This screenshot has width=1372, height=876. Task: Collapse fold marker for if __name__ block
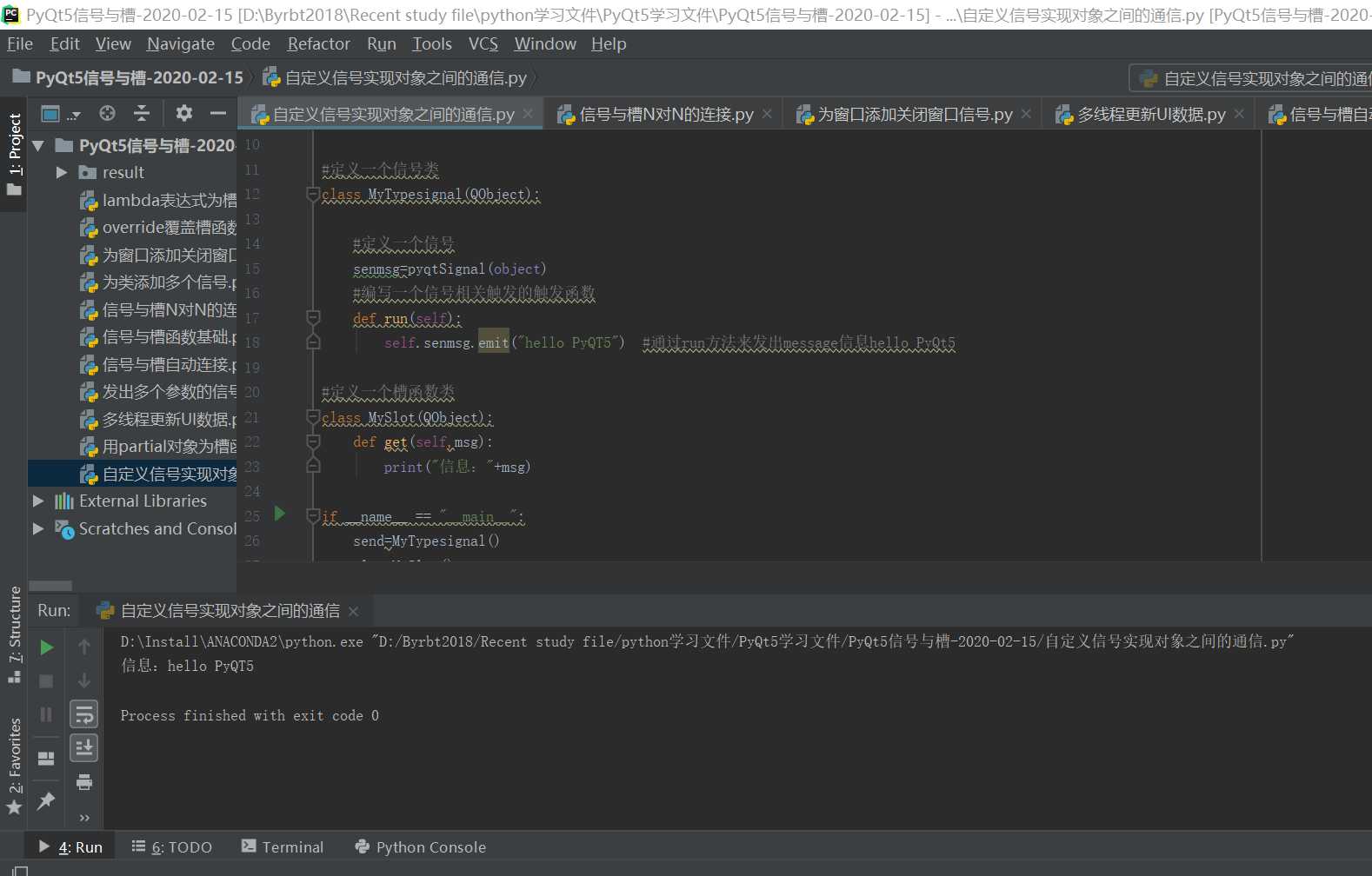click(313, 516)
